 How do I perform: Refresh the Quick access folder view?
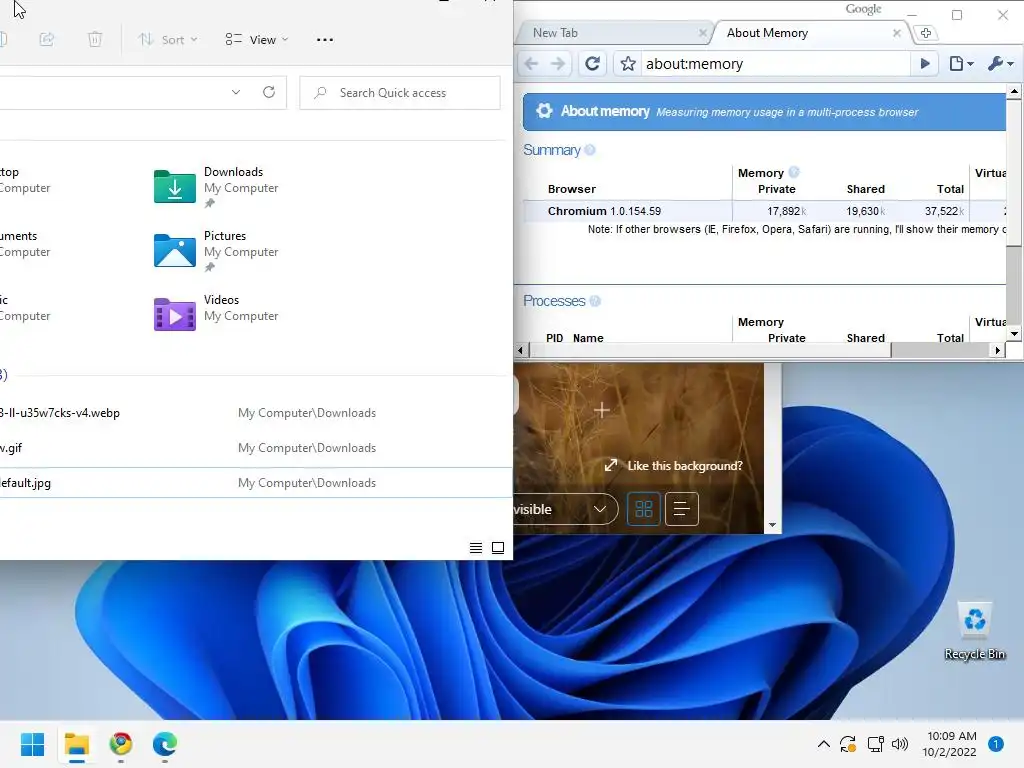(269, 92)
